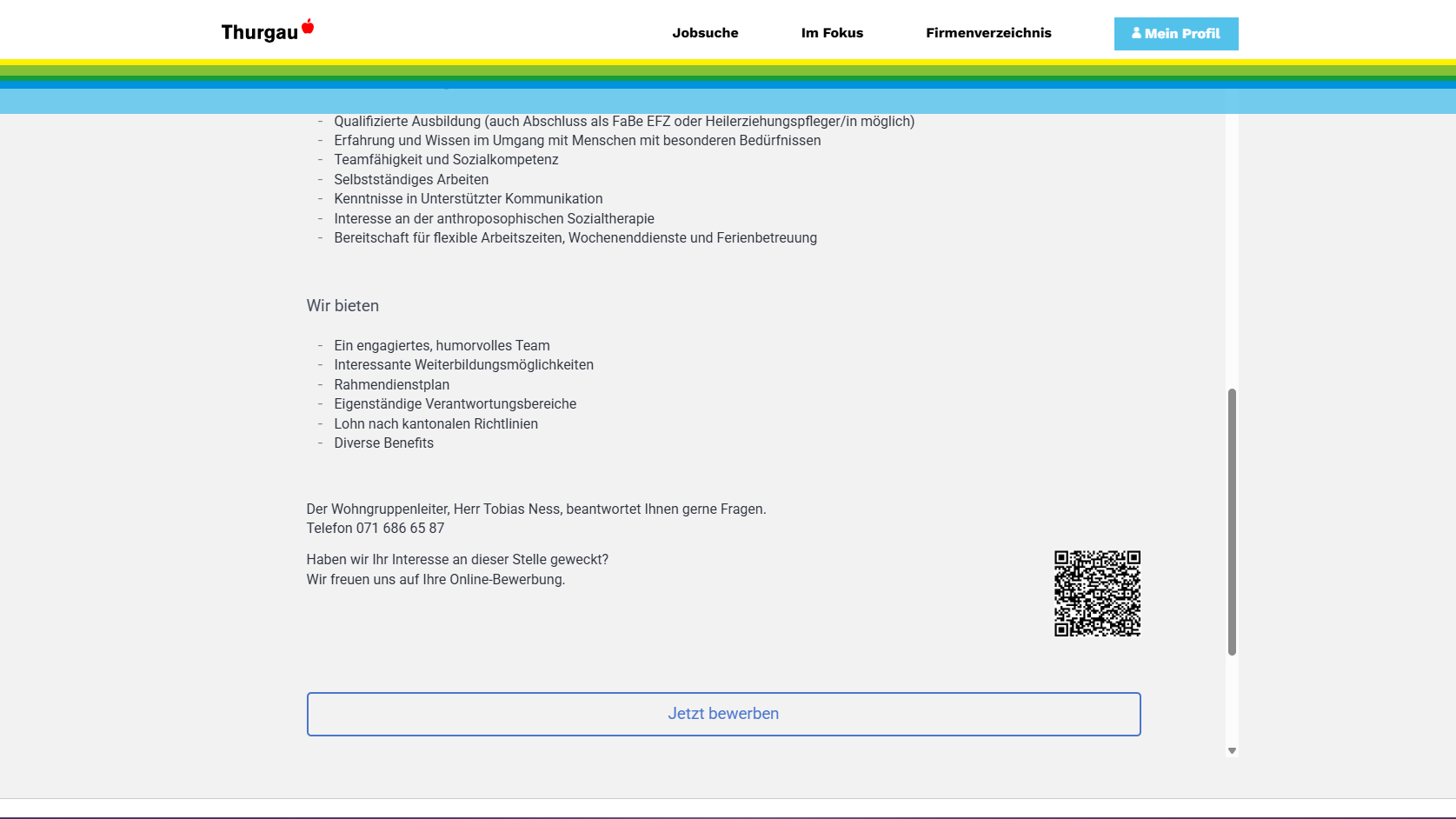Click the Wir bieten heading
The image size is (1456, 819).
pyautogui.click(x=342, y=306)
